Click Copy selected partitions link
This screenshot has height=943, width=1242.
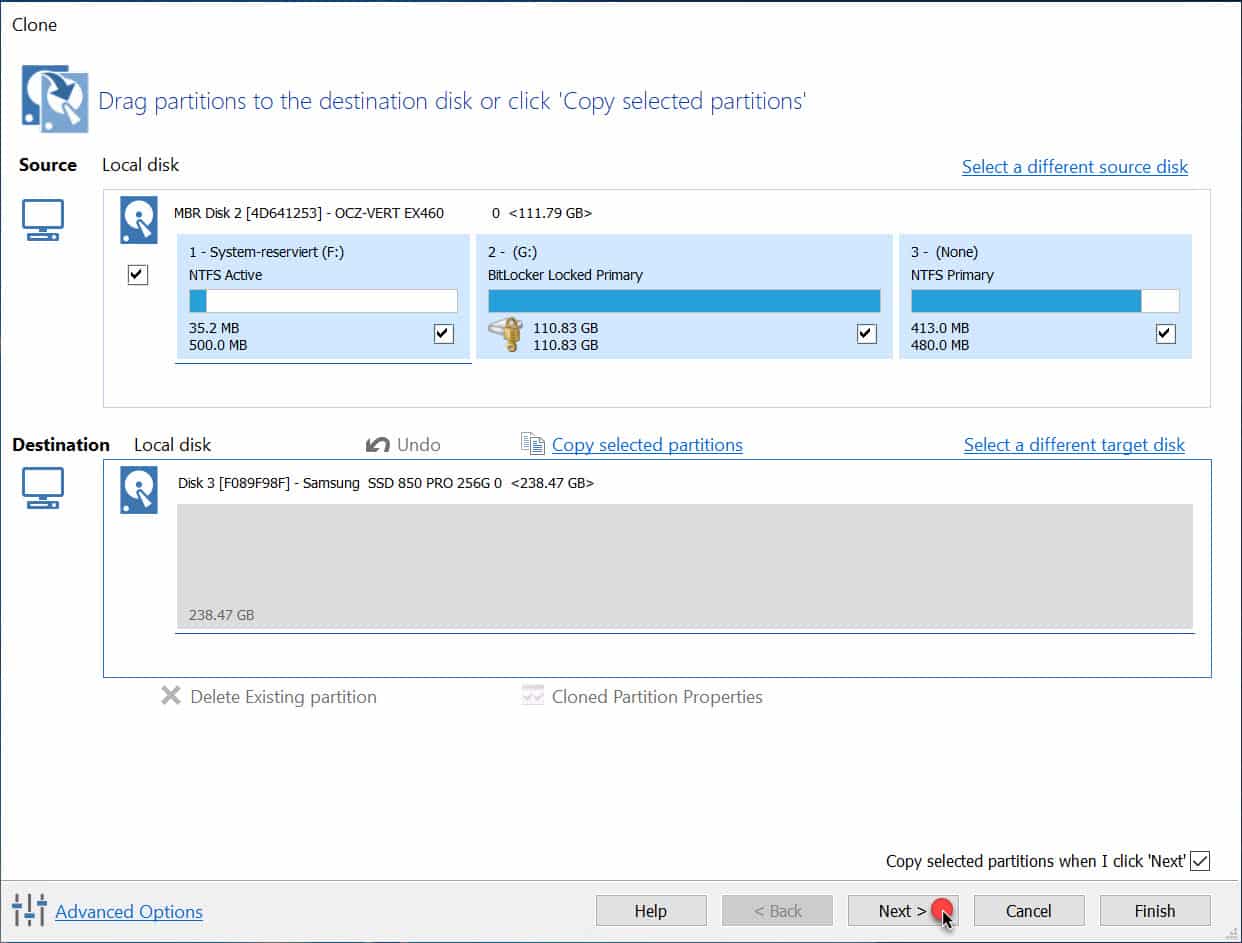(x=647, y=445)
